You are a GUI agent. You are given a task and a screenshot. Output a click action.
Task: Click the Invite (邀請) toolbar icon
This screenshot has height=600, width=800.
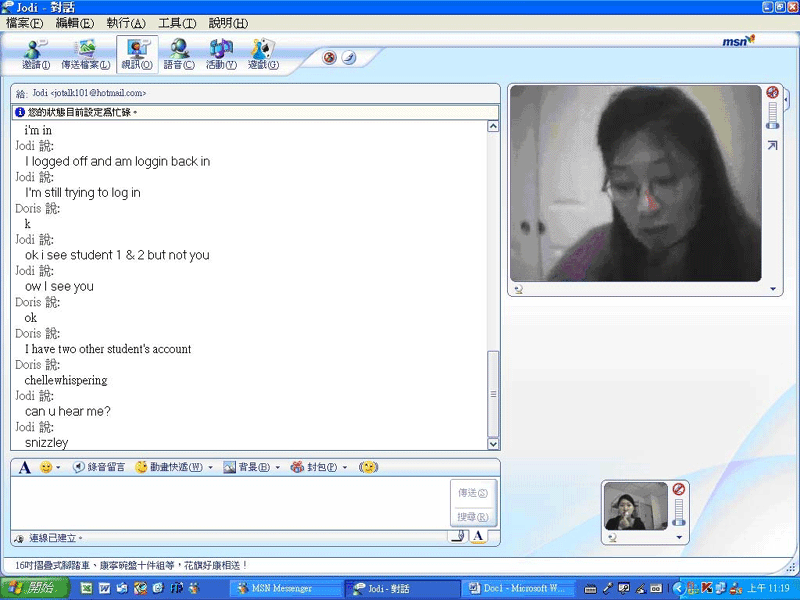pyautogui.click(x=36, y=55)
